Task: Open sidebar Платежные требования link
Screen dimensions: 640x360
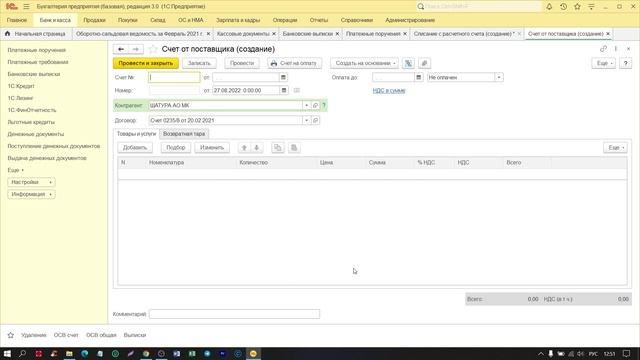Action: 38,62
